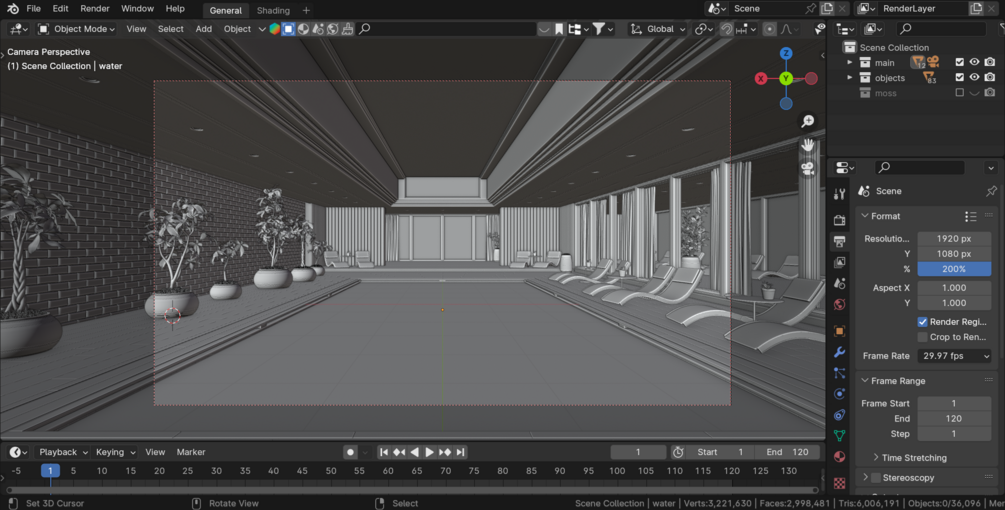Disable main collection in renders camera icon
The width and height of the screenshot is (1005, 510).
990,62
